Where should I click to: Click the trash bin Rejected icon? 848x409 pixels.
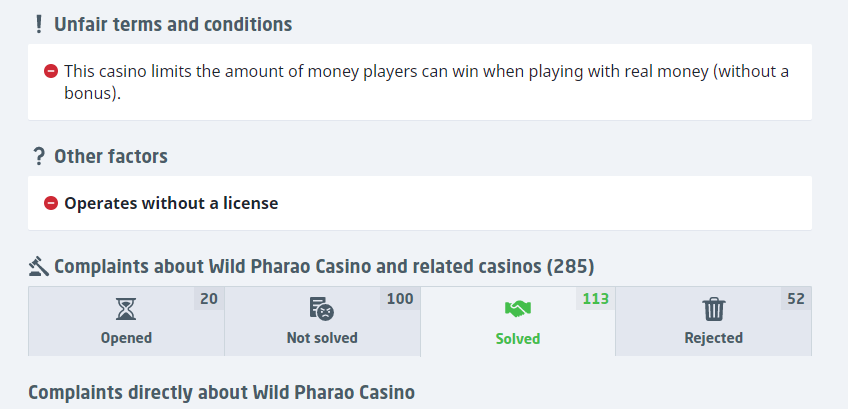713,308
